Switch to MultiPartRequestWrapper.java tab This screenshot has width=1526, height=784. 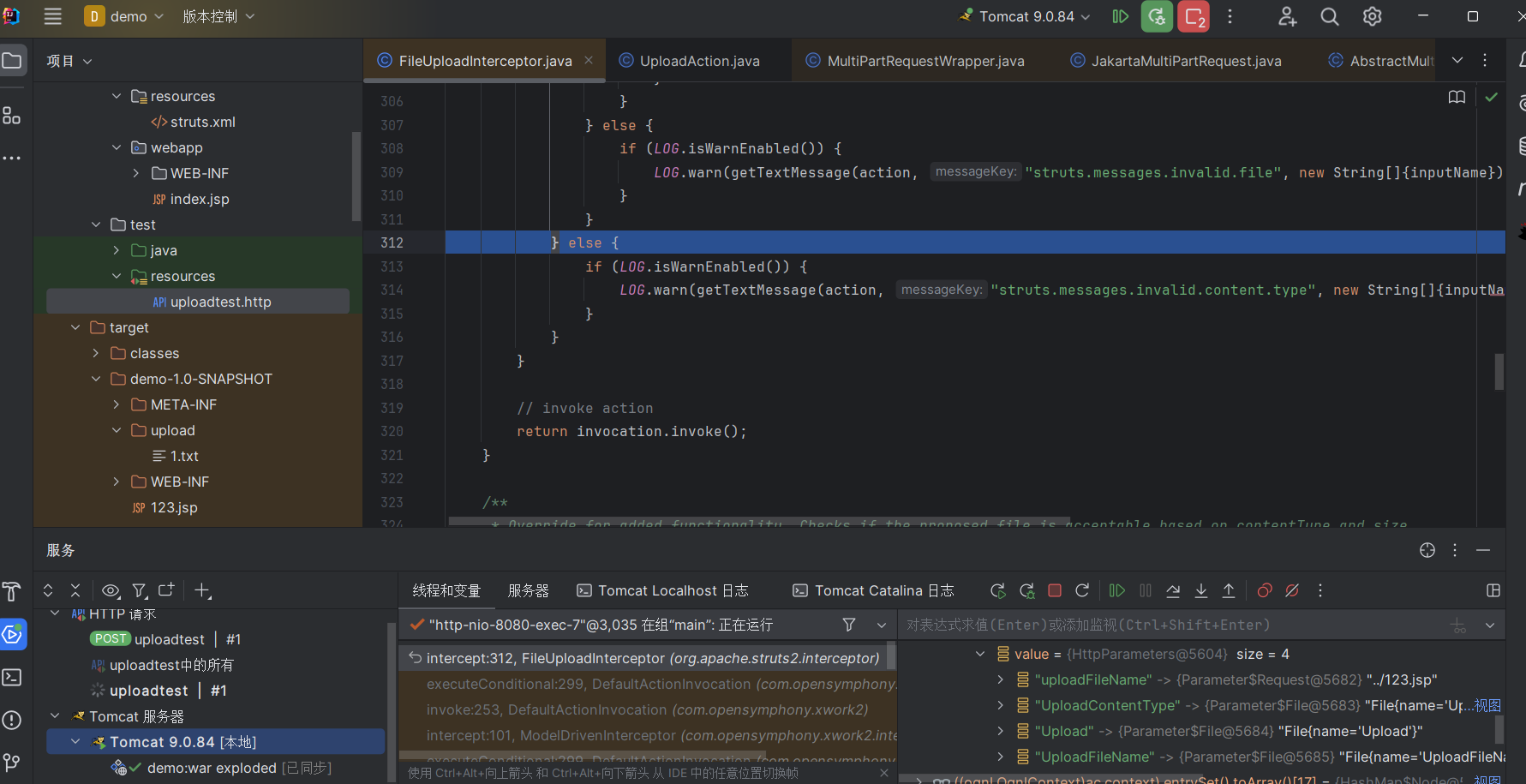coord(925,61)
